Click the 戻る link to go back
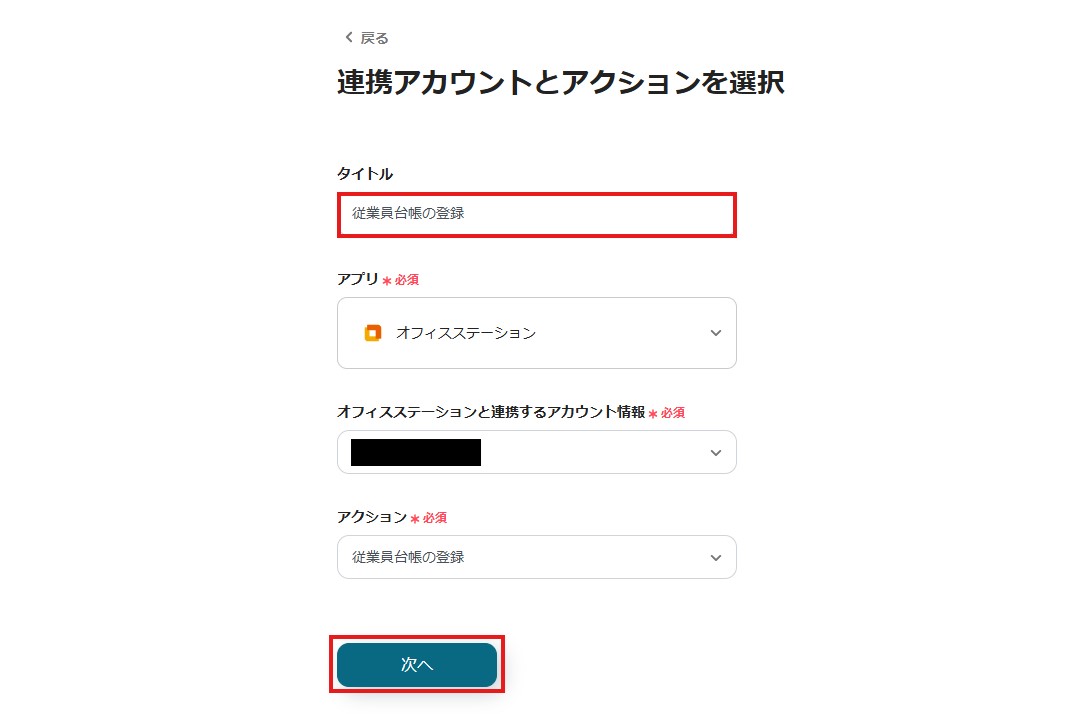The image size is (1082, 714). point(372,37)
